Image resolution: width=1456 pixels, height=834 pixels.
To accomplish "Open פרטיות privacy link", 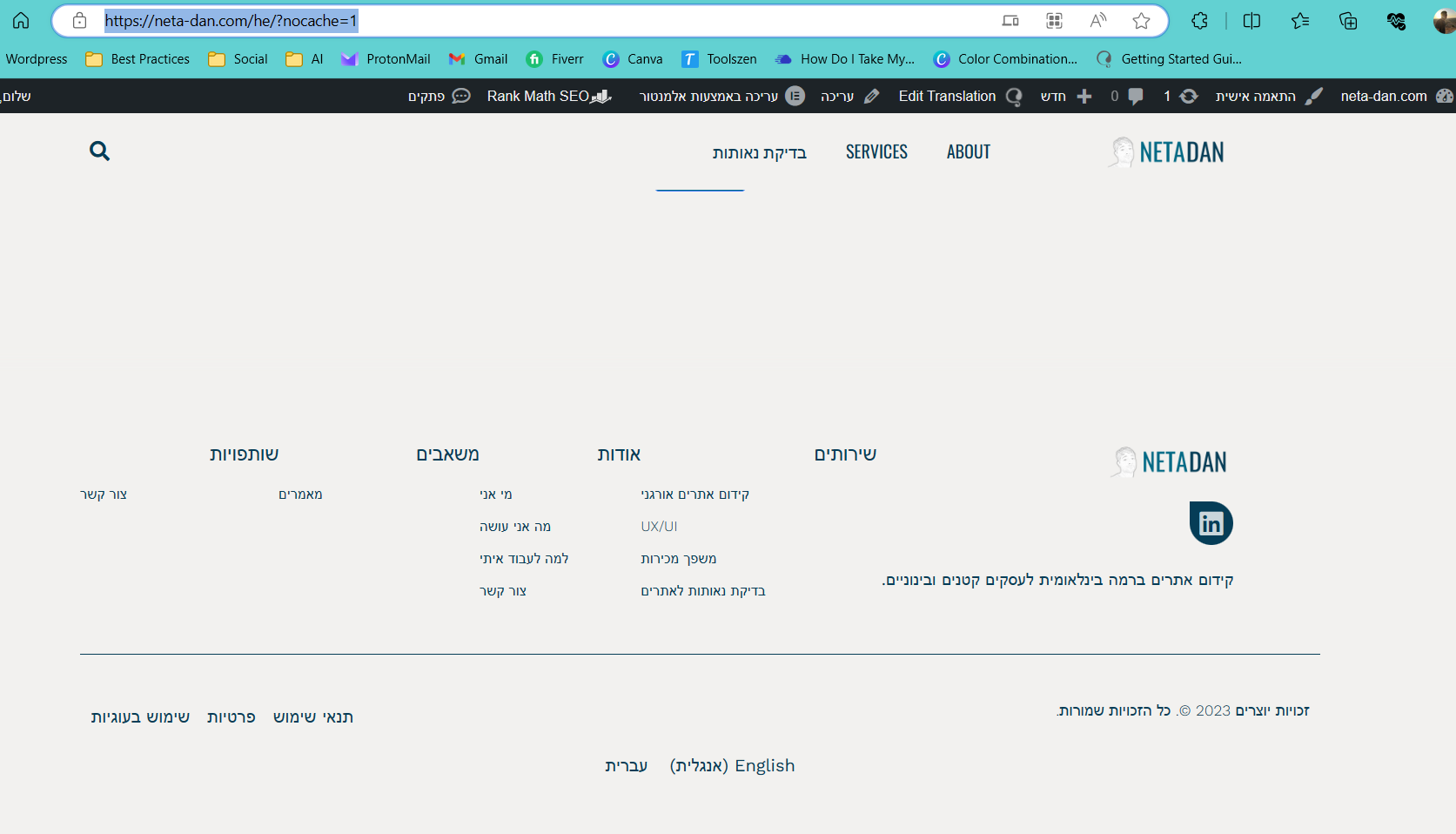I will (231, 717).
